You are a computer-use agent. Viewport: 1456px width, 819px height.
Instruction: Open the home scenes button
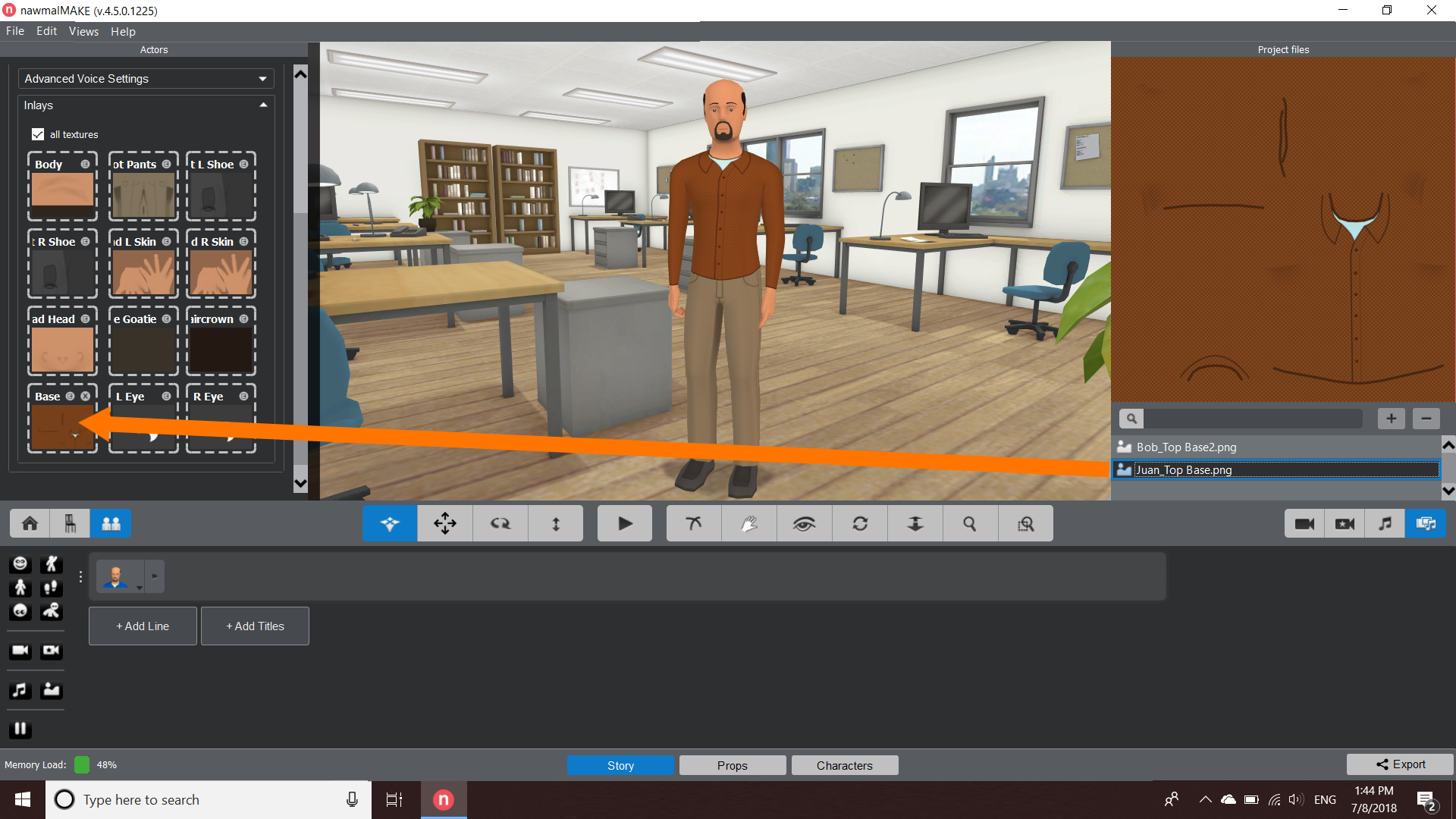click(30, 523)
